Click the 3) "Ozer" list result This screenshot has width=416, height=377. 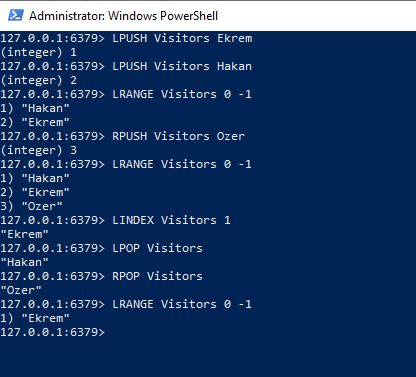point(31,206)
